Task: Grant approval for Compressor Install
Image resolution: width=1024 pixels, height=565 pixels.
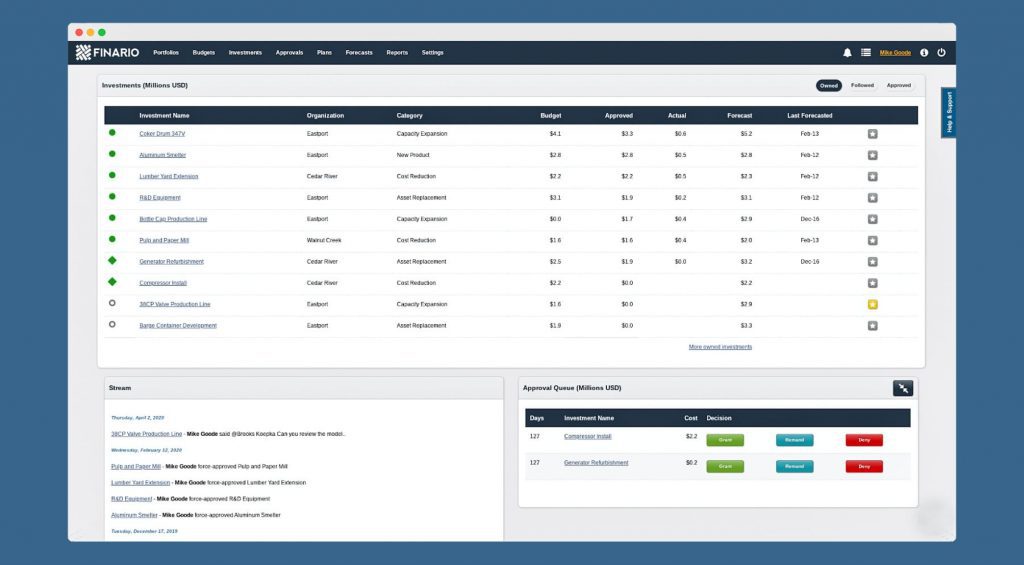Action: 725,440
